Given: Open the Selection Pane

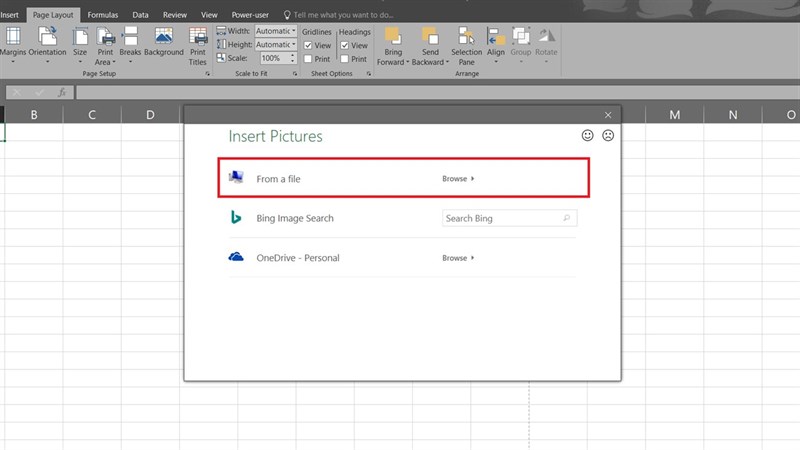Looking at the screenshot, I should (x=466, y=46).
